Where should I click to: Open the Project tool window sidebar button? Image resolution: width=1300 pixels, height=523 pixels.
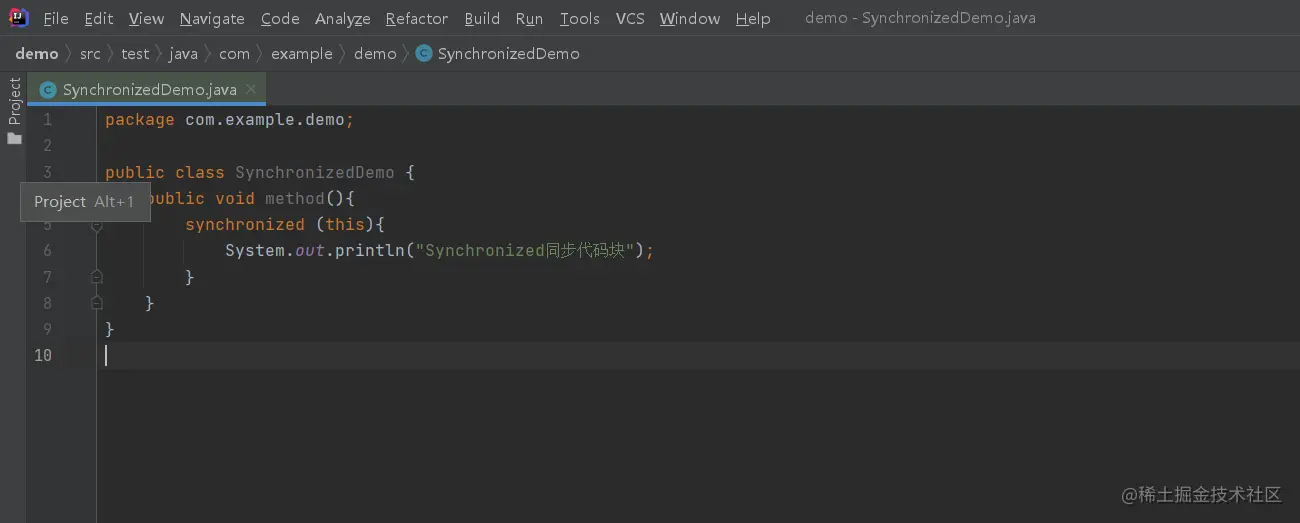(x=14, y=102)
